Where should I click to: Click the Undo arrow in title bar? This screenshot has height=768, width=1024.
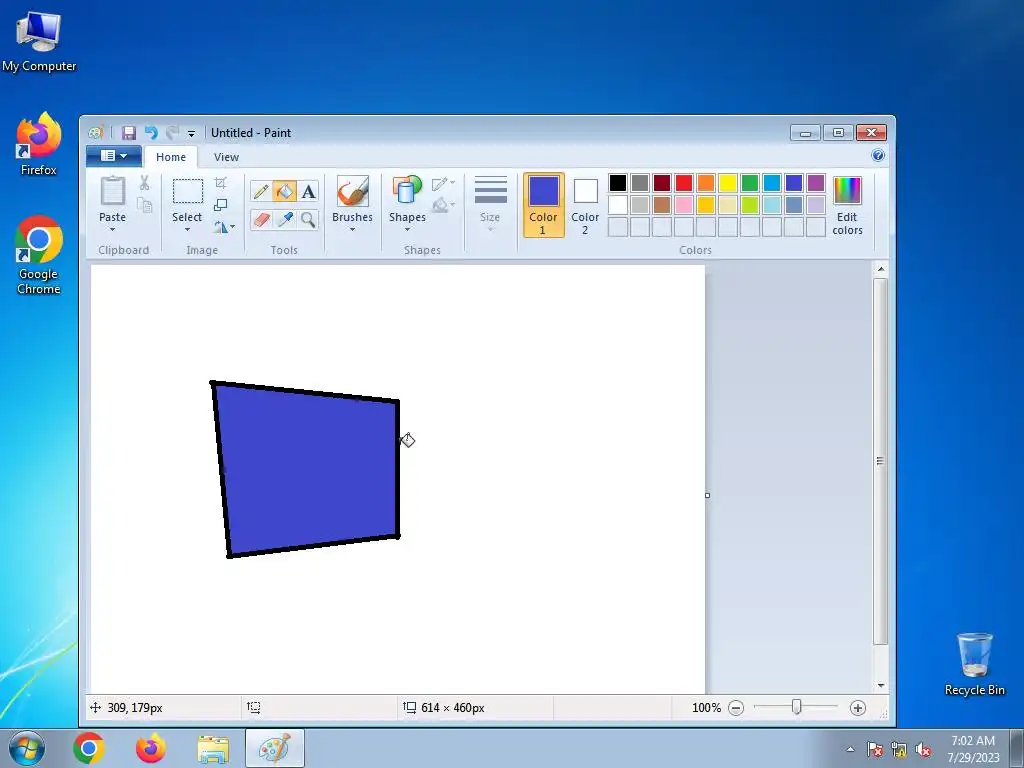pos(152,133)
